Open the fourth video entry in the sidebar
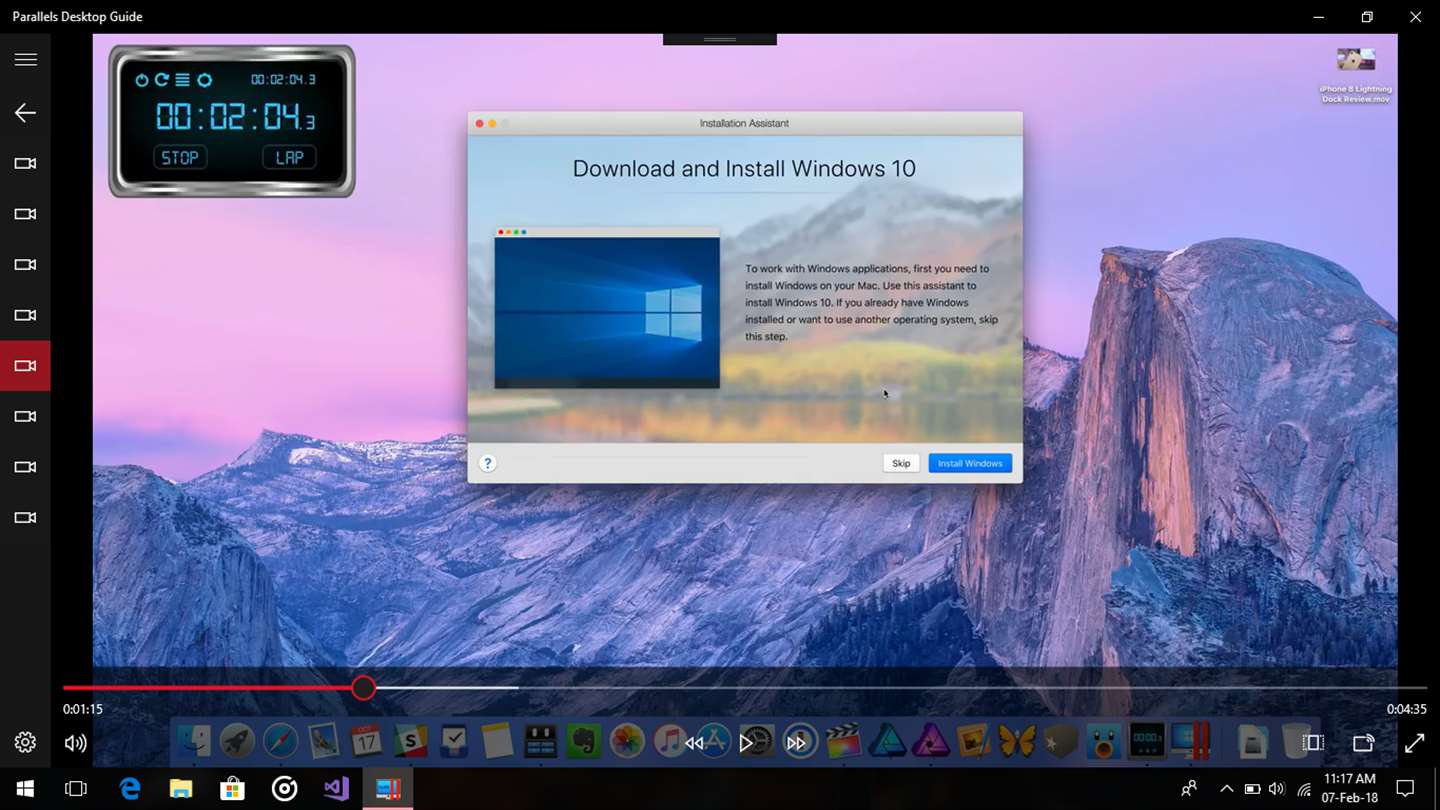Screen dimensions: 1440x810 click(x=25, y=315)
